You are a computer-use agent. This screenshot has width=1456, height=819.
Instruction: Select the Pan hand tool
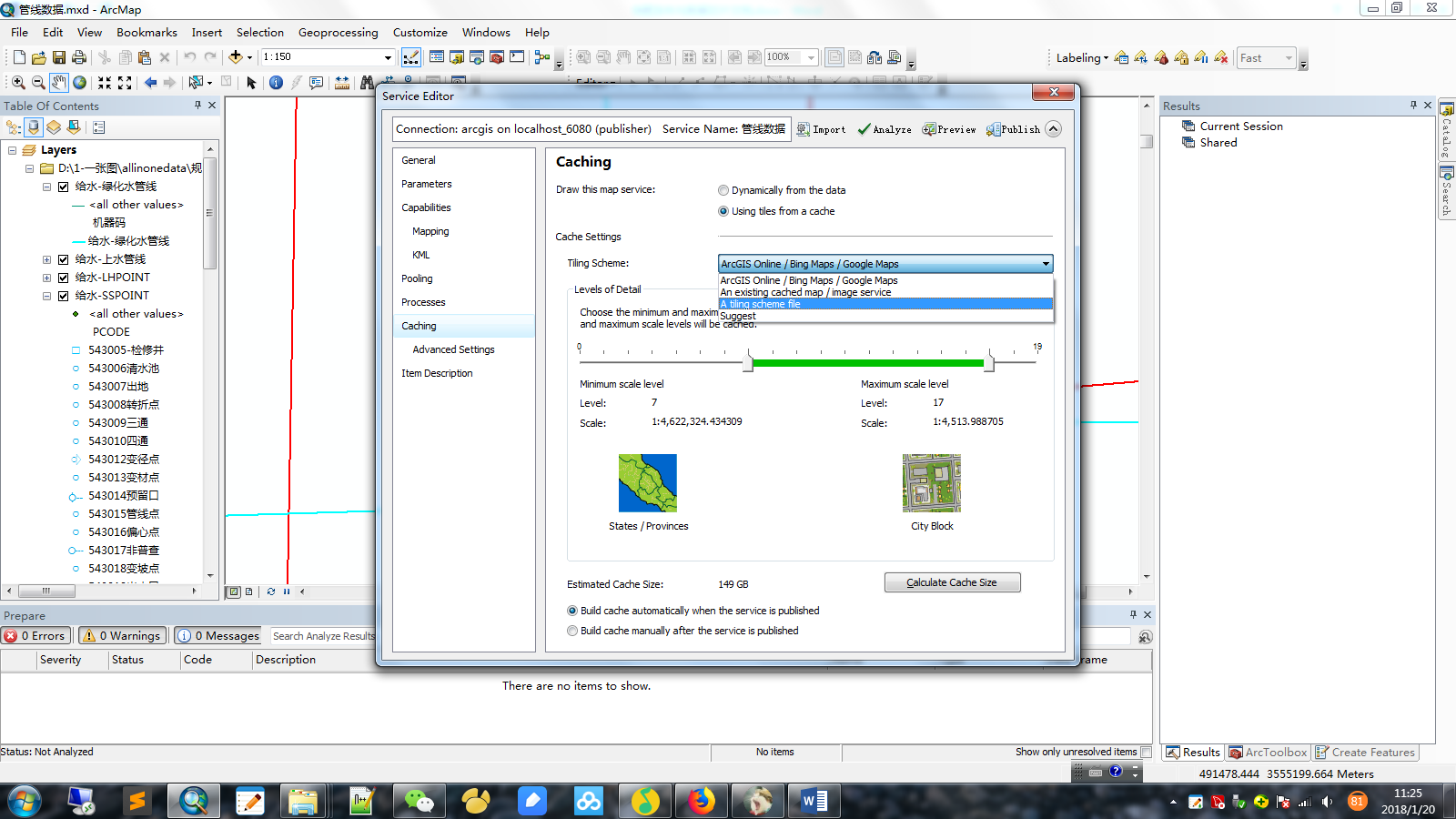click(59, 83)
